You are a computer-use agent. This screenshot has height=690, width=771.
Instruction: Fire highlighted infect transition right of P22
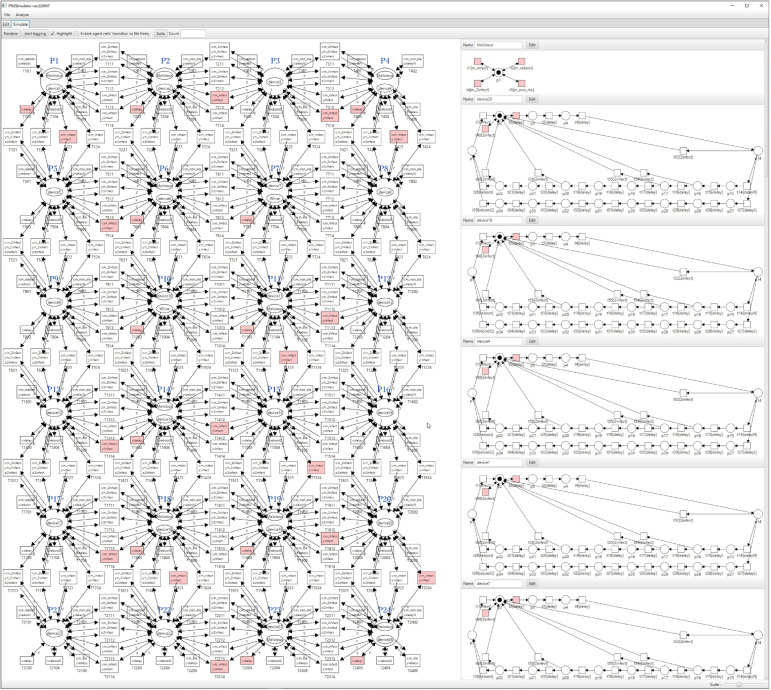(x=219, y=666)
